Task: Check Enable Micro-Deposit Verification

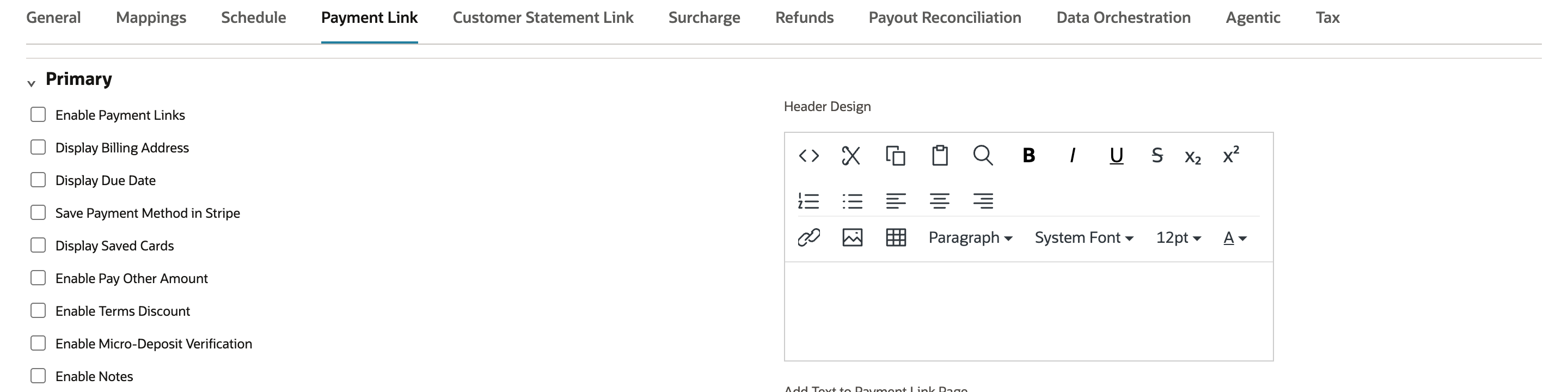Action: tap(38, 344)
